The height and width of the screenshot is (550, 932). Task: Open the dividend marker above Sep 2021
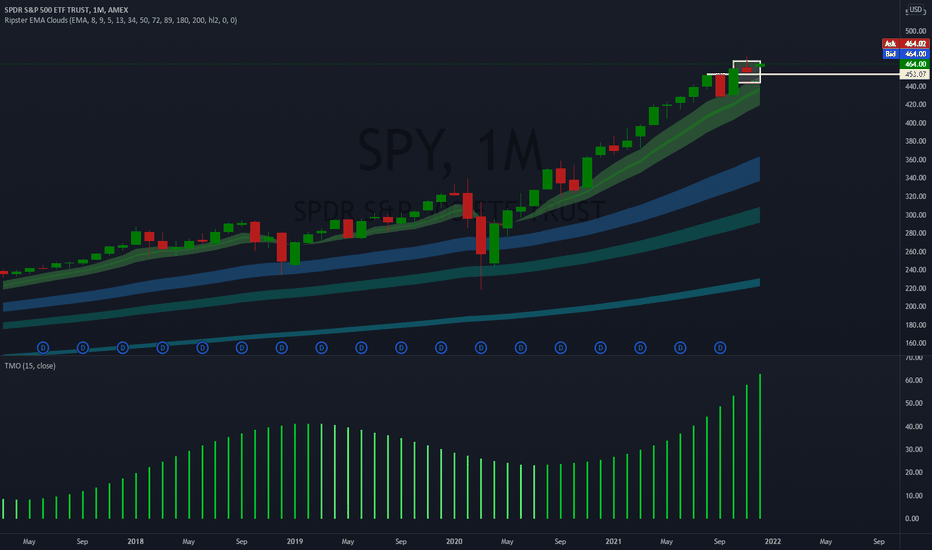[720, 347]
